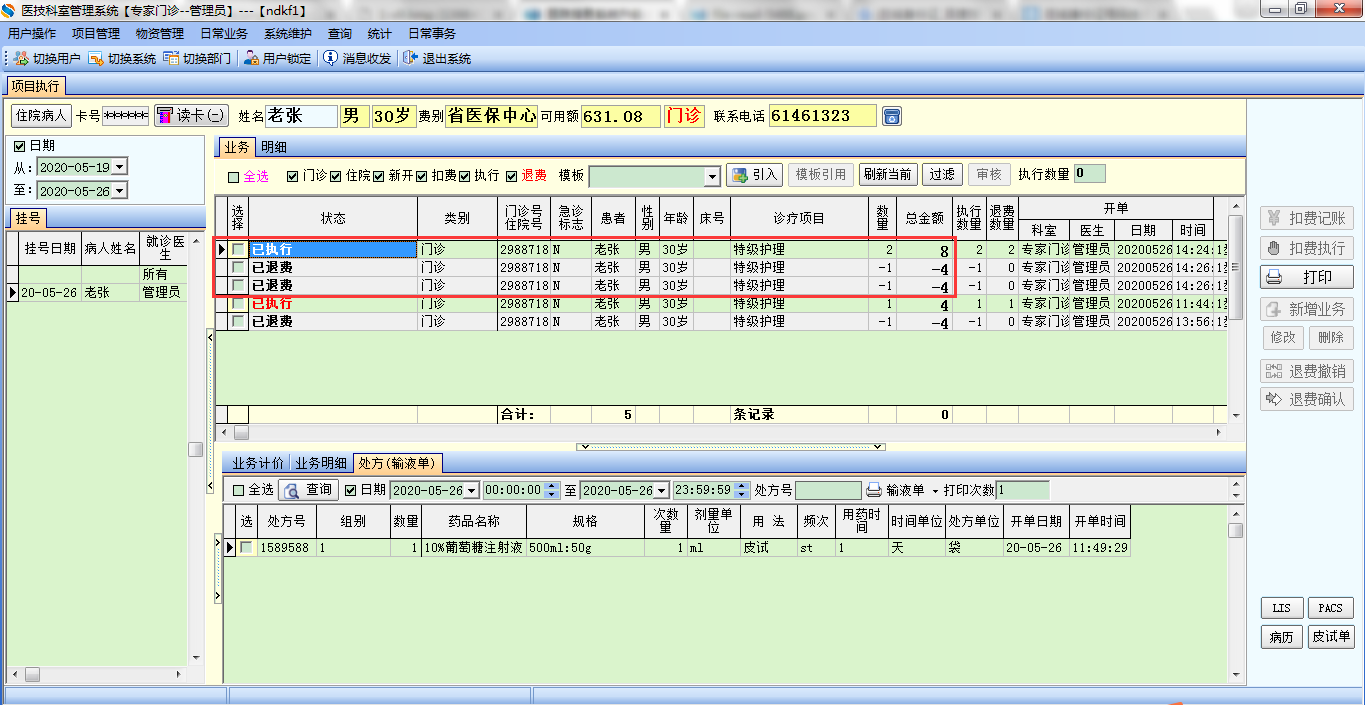Open the 用户操作 menu
This screenshot has height=705, width=1365.
pos(32,33)
